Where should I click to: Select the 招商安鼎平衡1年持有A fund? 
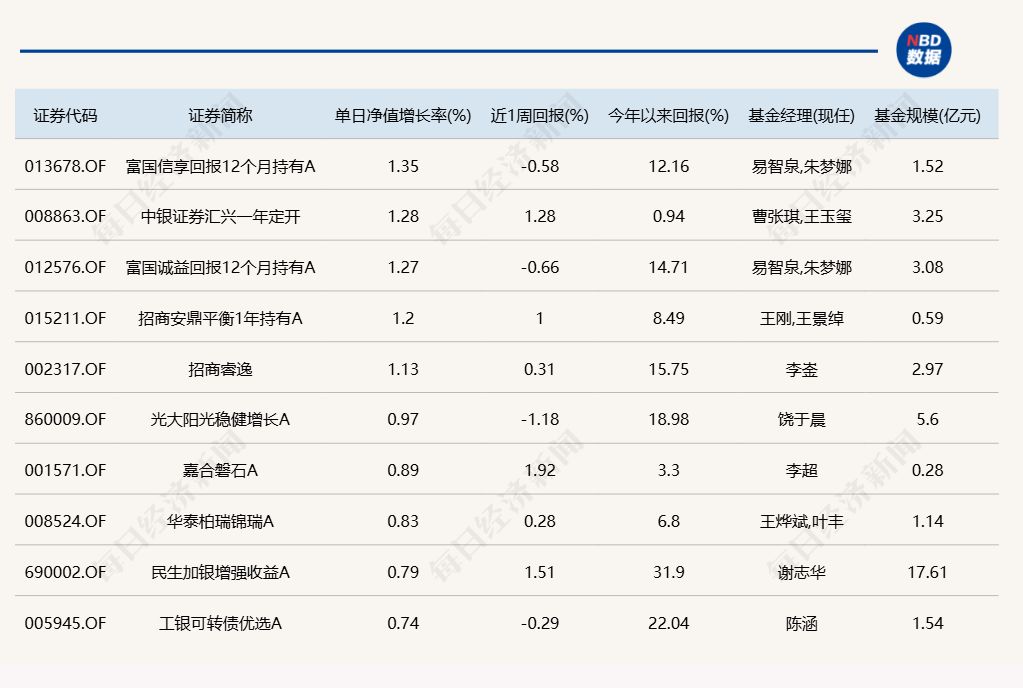pos(220,318)
